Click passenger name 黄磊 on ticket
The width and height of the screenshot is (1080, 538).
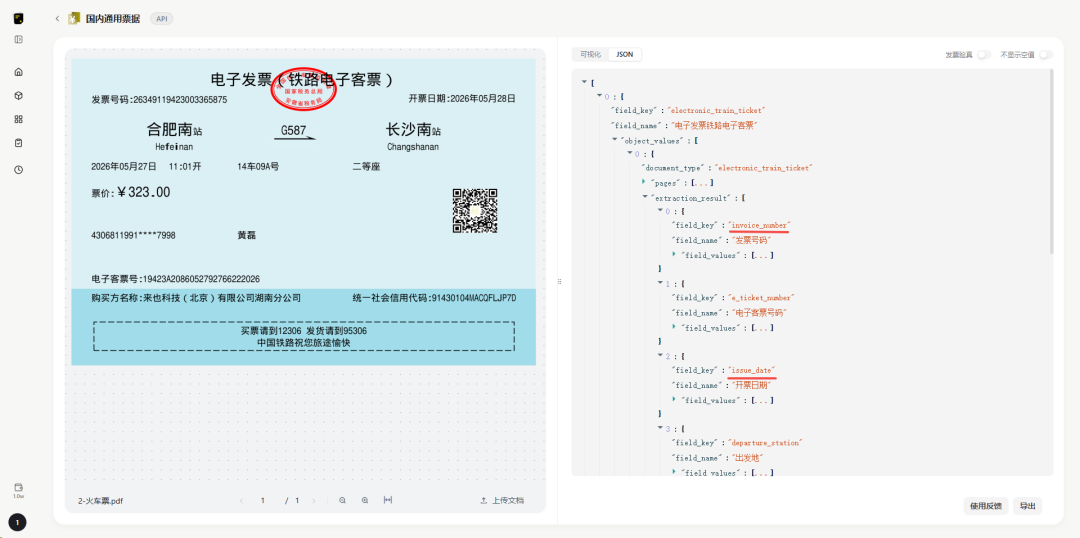pyautogui.click(x=247, y=236)
